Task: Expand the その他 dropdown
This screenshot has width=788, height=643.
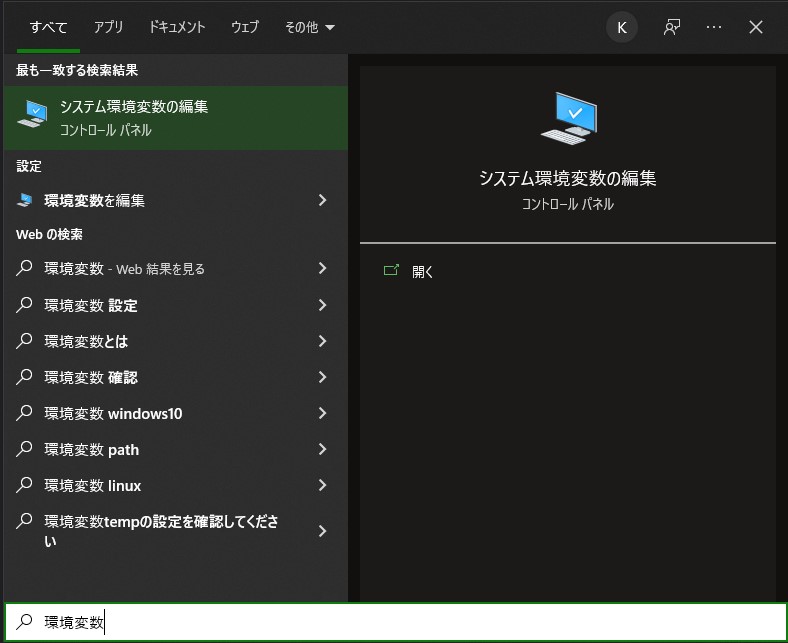Action: click(310, 27)
